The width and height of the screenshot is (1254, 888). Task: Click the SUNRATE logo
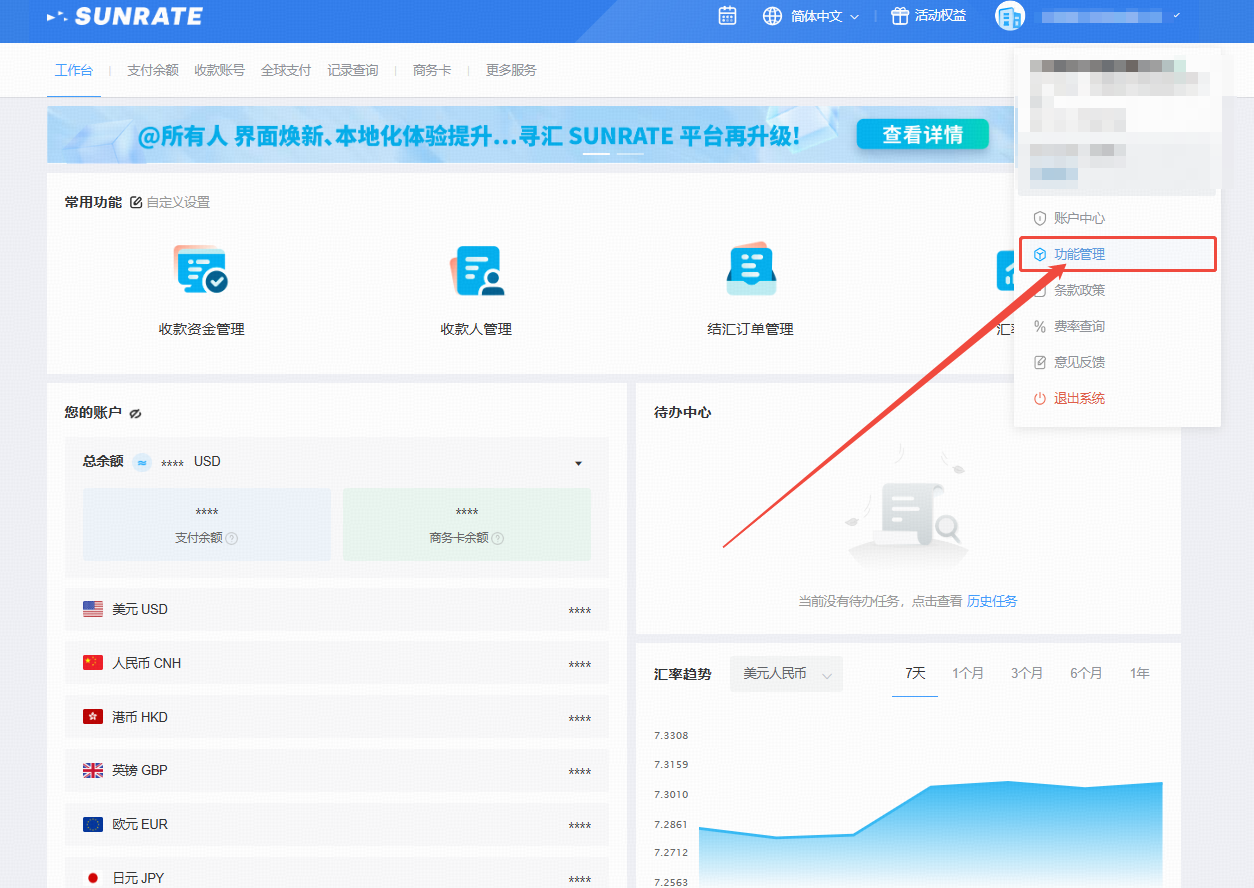click(125, 16)
